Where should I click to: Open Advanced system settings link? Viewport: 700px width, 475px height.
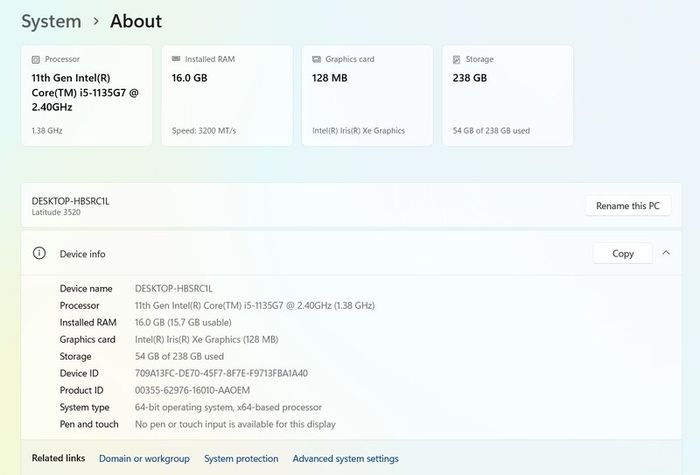point(346,458)
